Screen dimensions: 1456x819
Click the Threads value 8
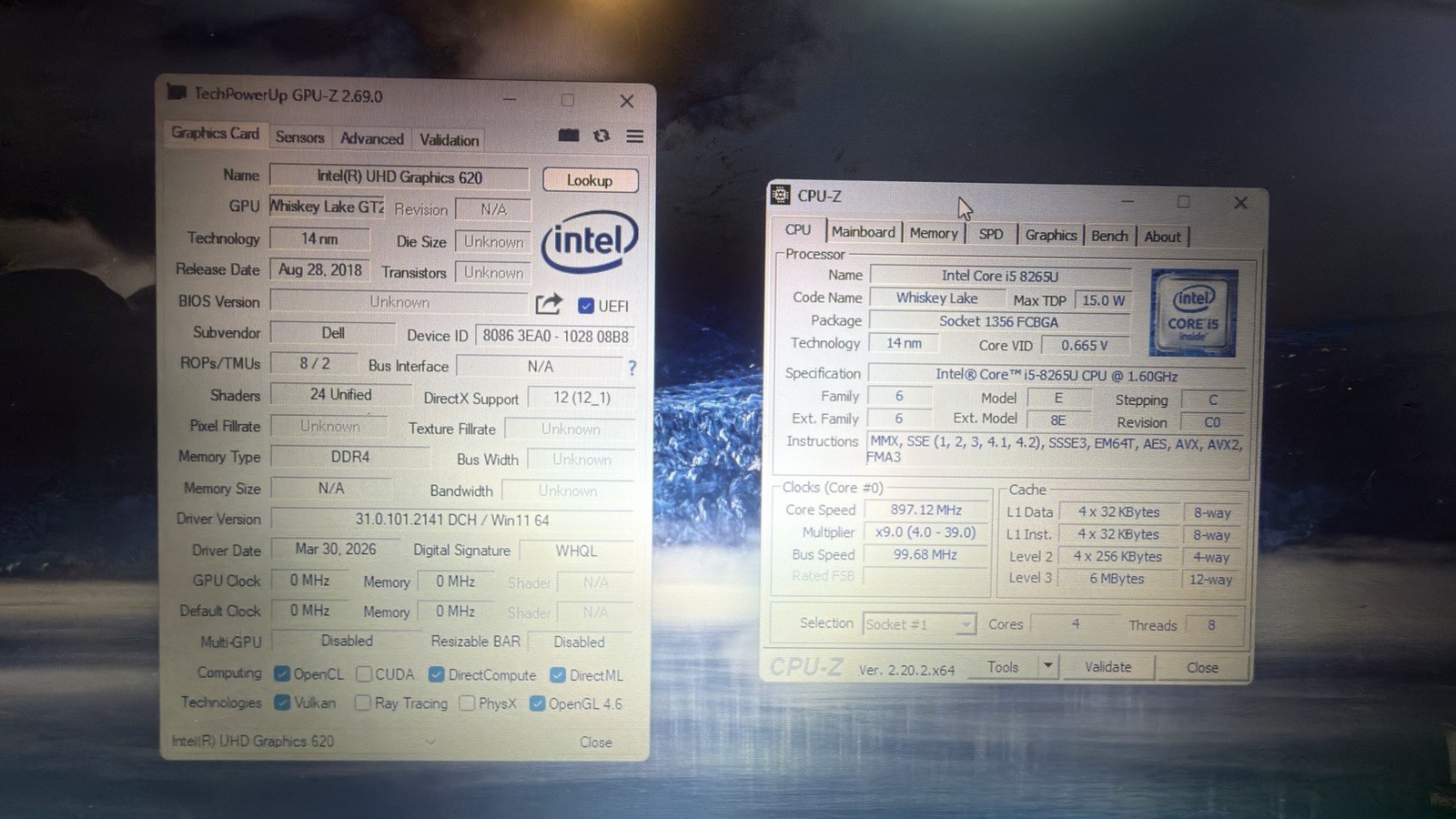(1211, 625)
